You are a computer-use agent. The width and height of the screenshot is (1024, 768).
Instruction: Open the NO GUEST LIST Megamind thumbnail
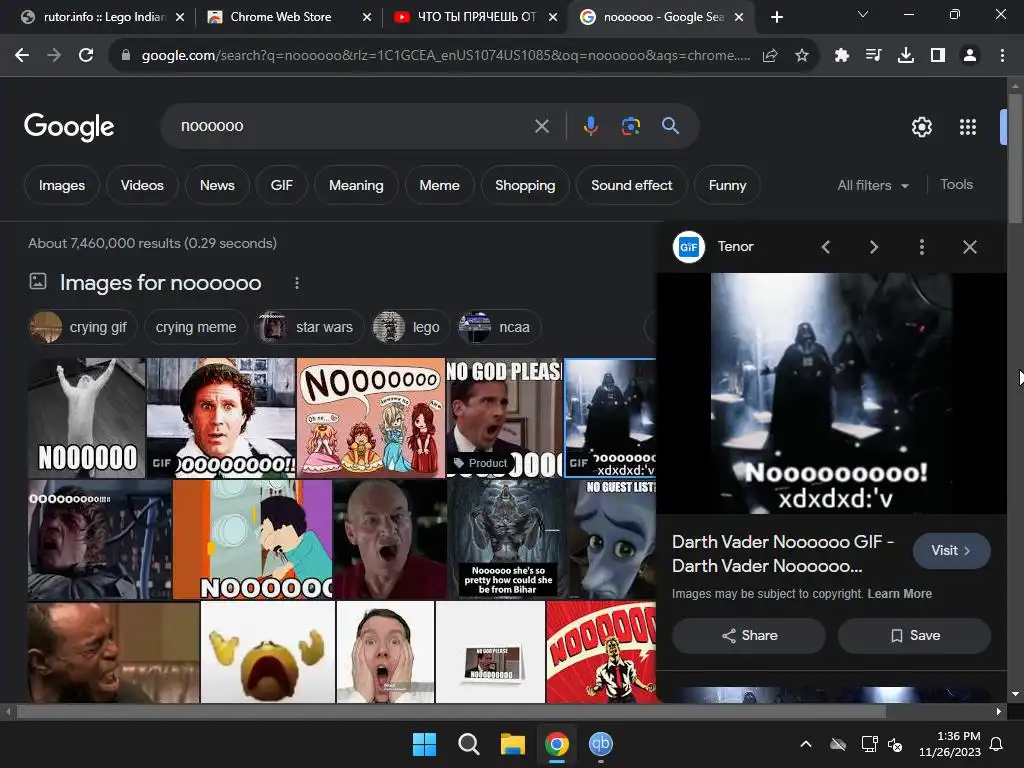[611, 539]
